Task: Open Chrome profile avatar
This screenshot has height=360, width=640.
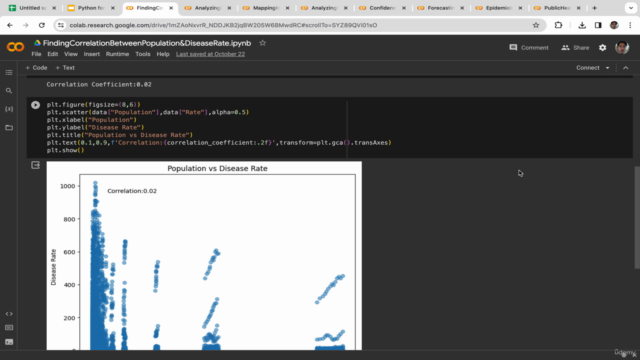Action: [x=614, y=25]
